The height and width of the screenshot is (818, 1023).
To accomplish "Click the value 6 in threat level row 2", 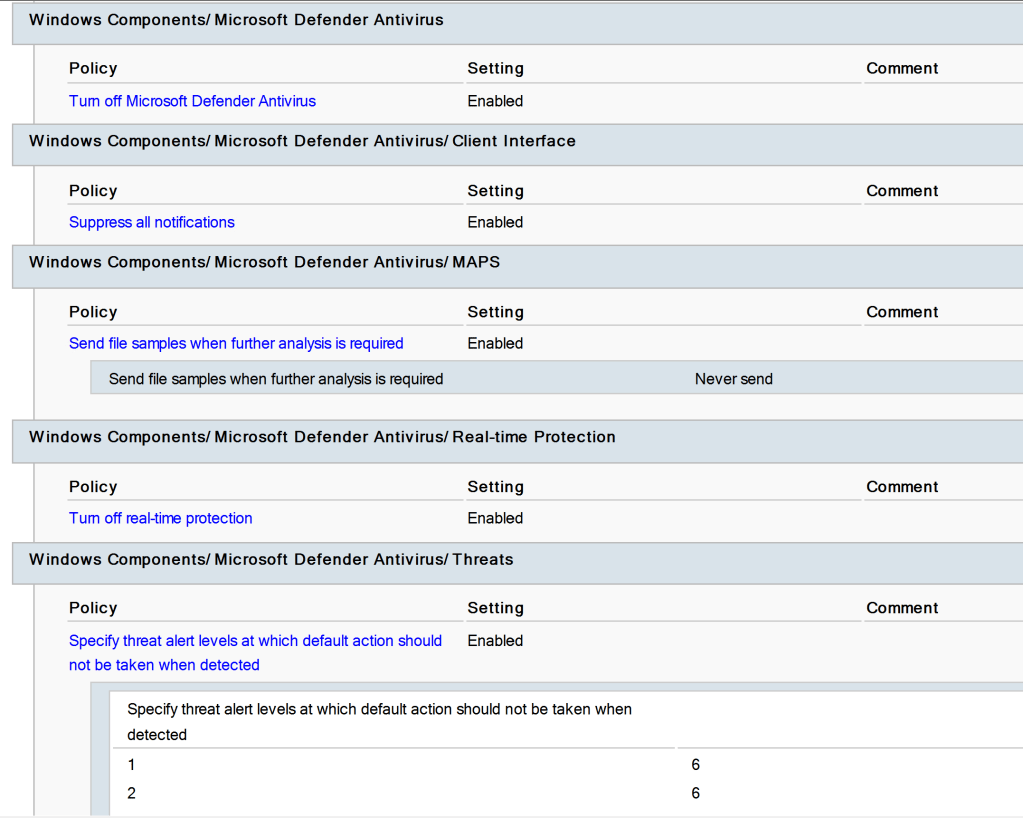I will (695, 793).
